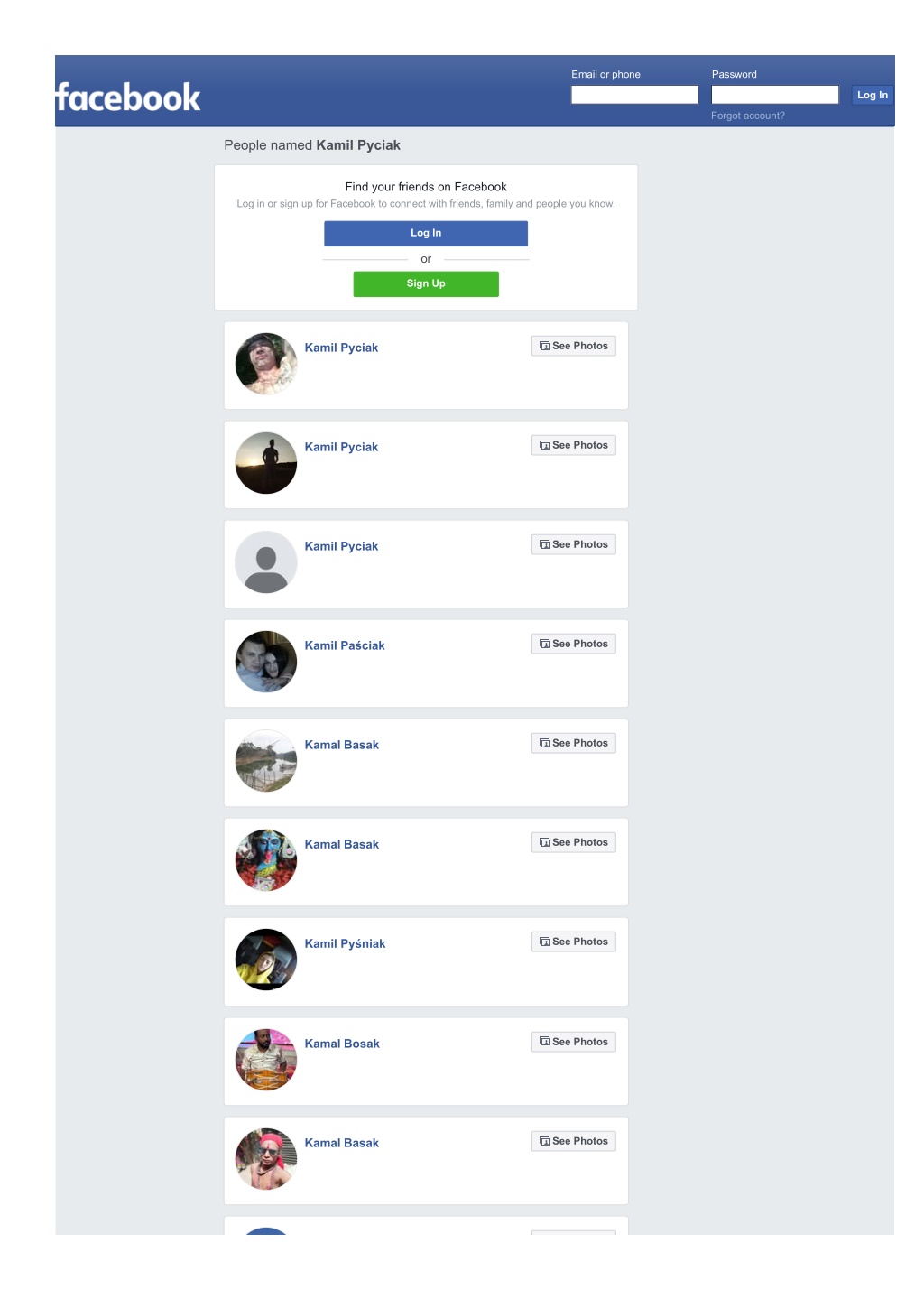Click See Photos for the first Kamil Pyciak
The width and height of the screenshot is (924, 1308).
[574, 346]
